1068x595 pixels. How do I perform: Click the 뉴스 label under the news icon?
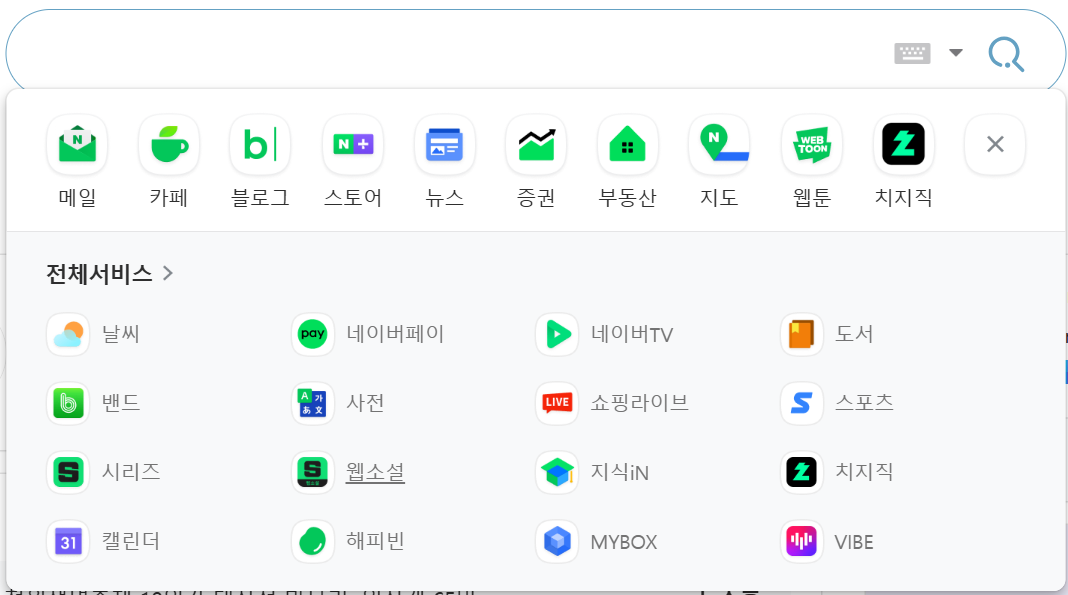pyautogui.click(x=445, y=198)
